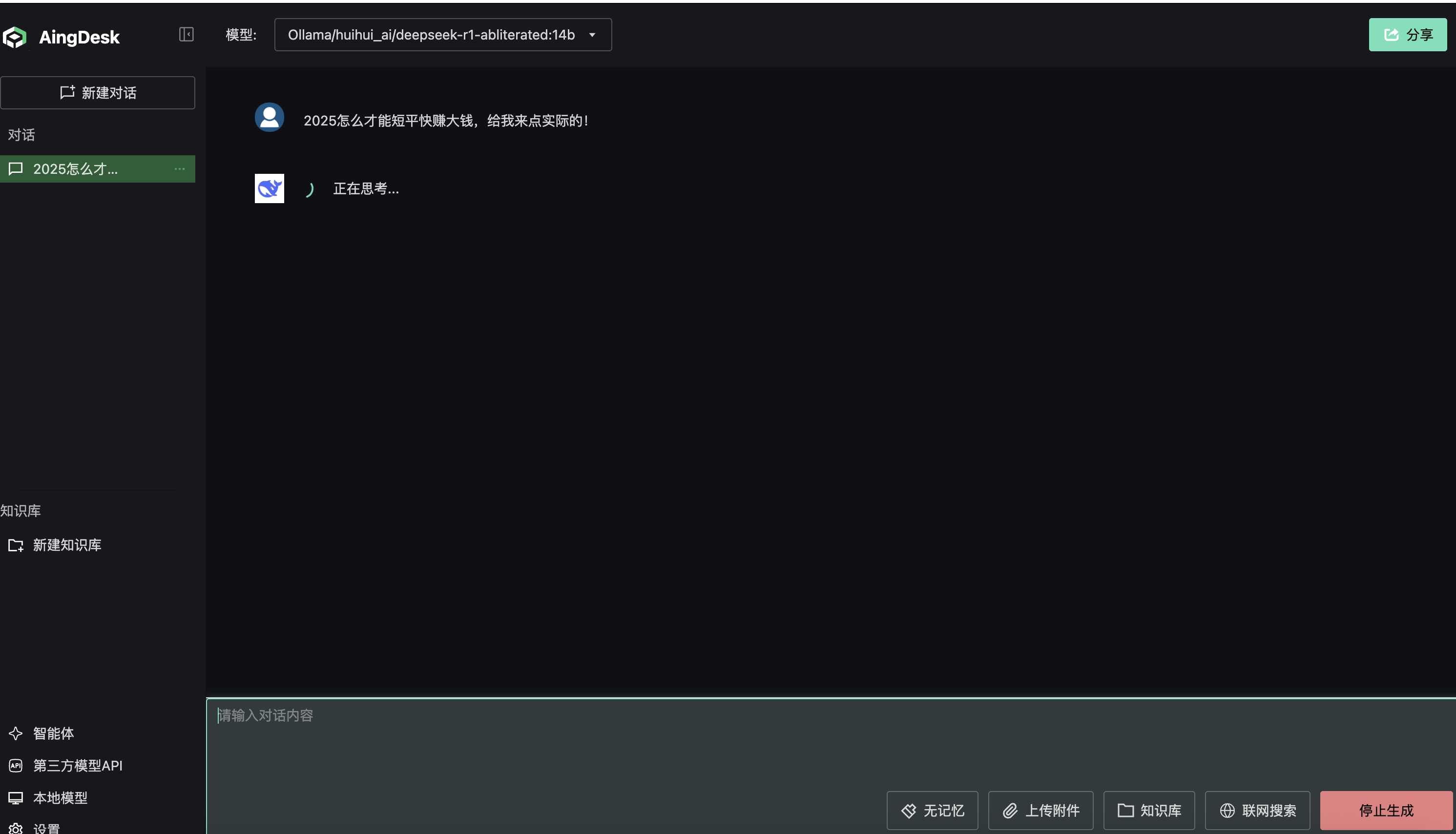Viewport: 1456px width, 834px height.
Task: Share the conversation via 分享 button
Action: click(x=1408, y=35)
